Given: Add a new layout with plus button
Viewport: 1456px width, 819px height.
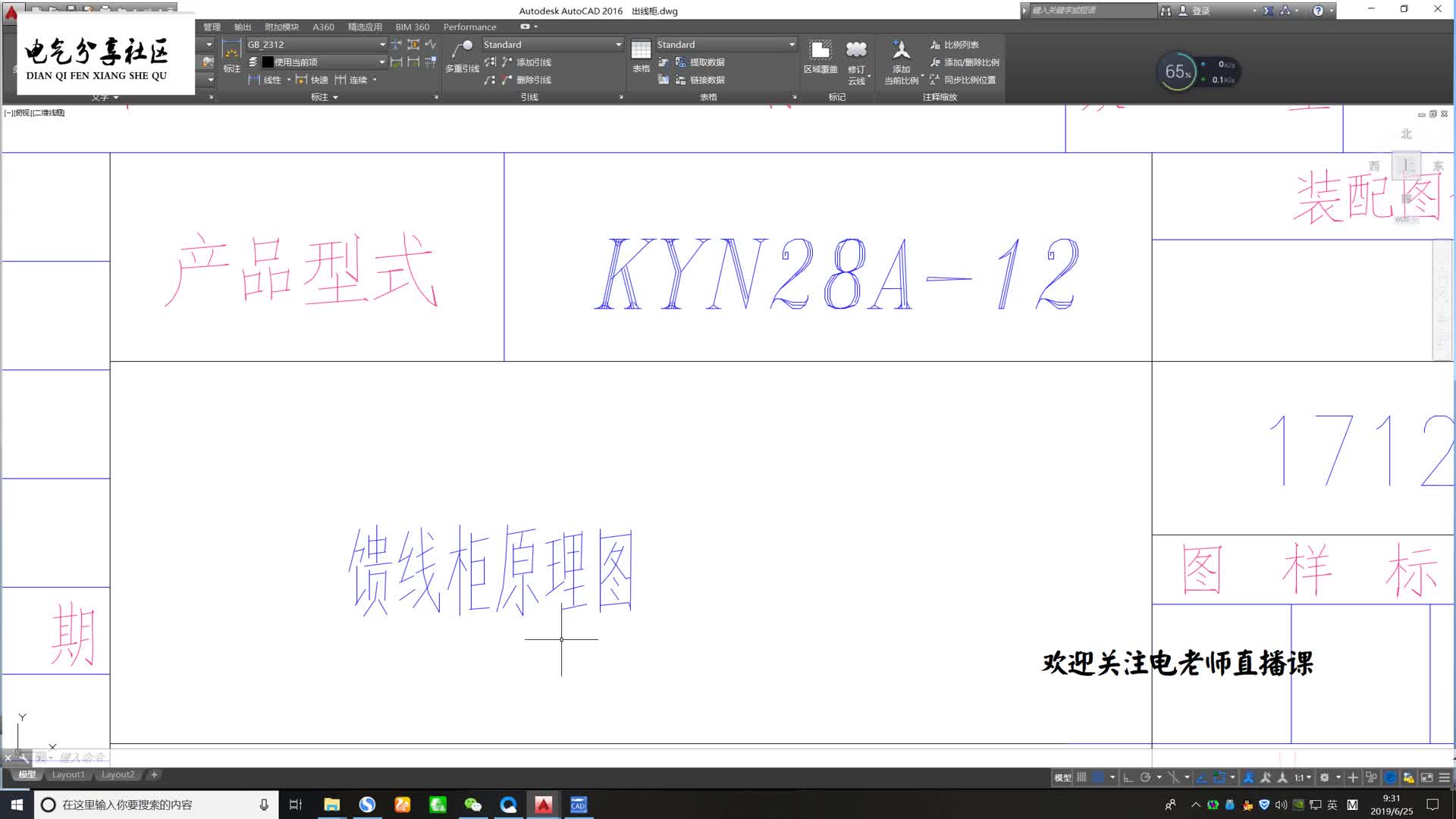Looking at the screenshot, I should tap(154, 774).
